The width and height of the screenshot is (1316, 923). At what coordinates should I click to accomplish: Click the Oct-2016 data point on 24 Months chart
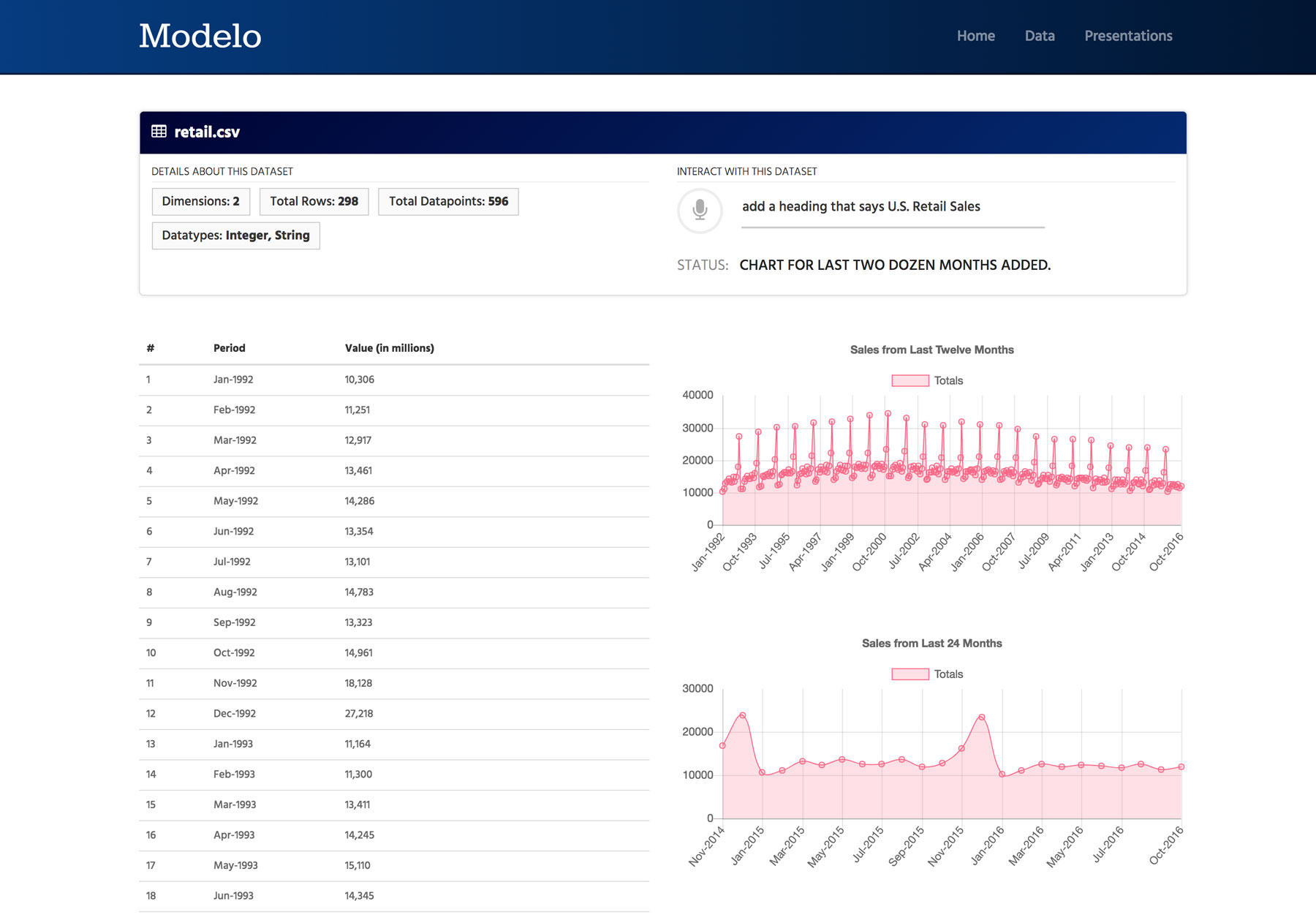1181,767
